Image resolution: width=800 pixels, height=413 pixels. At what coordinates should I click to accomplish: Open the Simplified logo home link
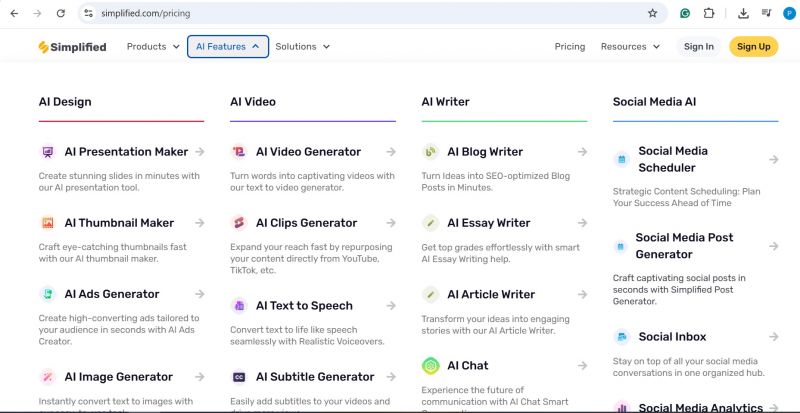(72, 47)
